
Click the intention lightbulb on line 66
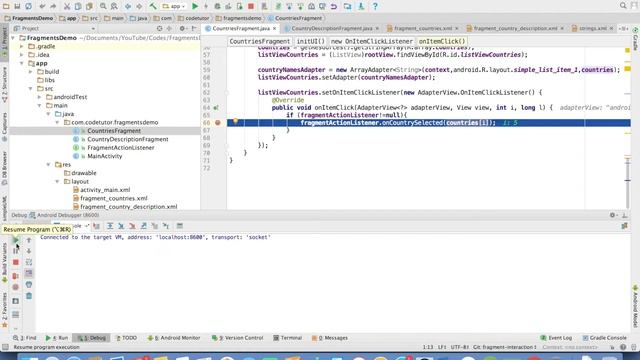point(236,121)
